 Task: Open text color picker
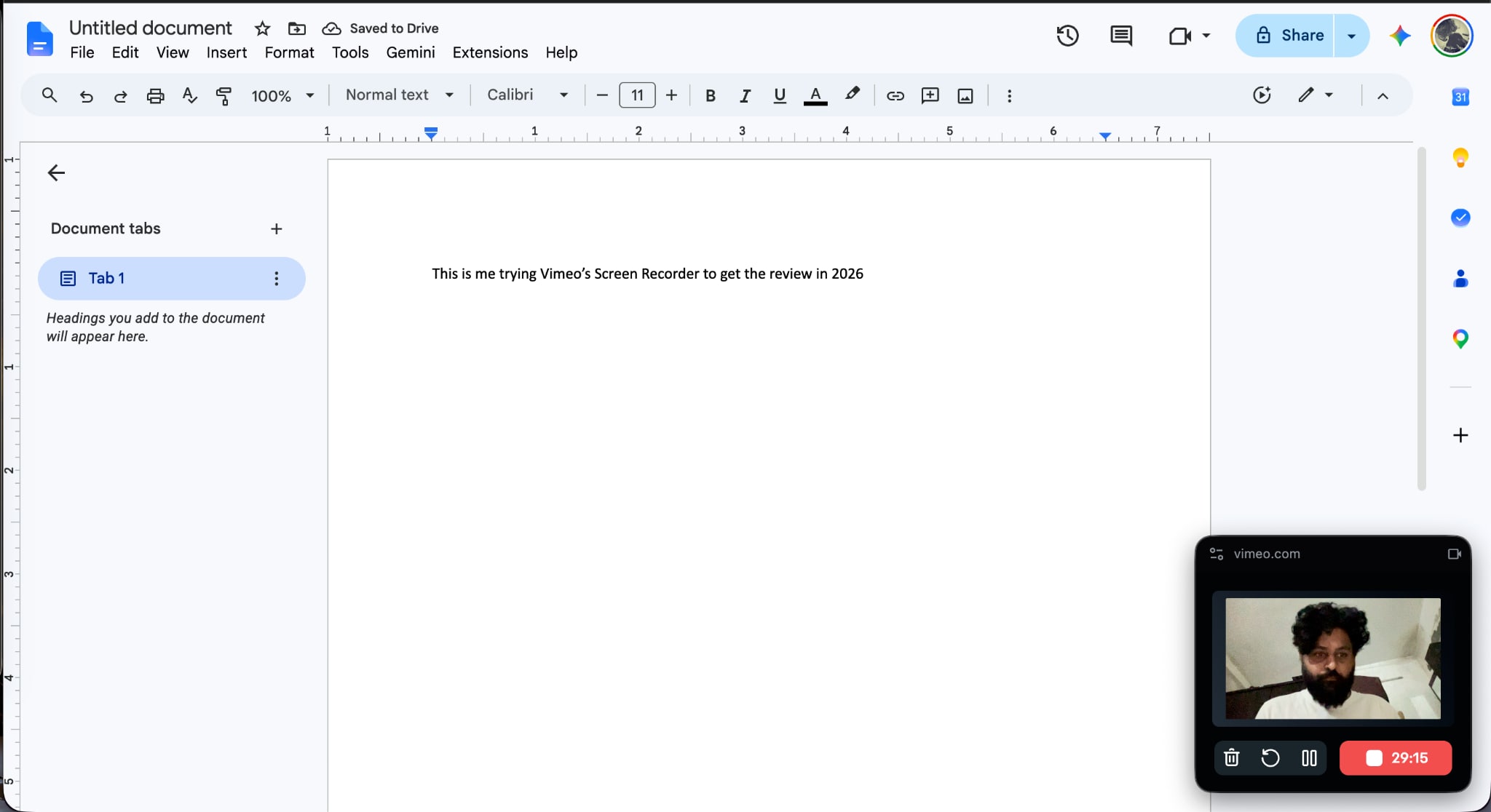point(815,95)
